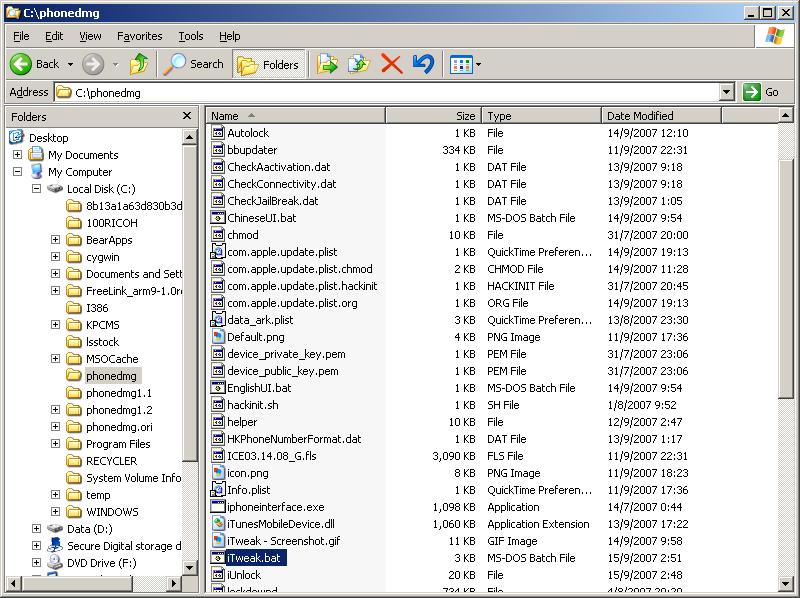
Task: Expand the WINDOWS folder node
Action: [55, 511]
